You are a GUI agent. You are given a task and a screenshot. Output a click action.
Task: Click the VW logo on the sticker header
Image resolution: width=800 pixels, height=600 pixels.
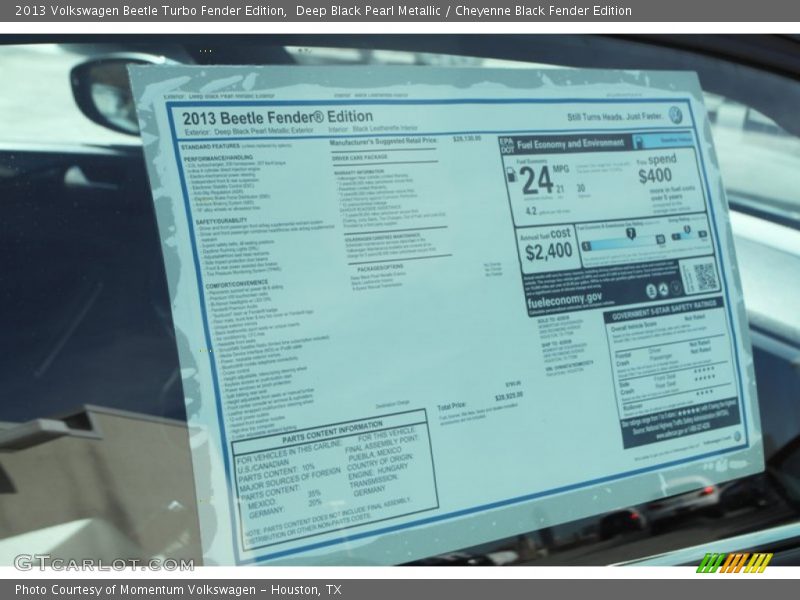click(x=675, y=115)
